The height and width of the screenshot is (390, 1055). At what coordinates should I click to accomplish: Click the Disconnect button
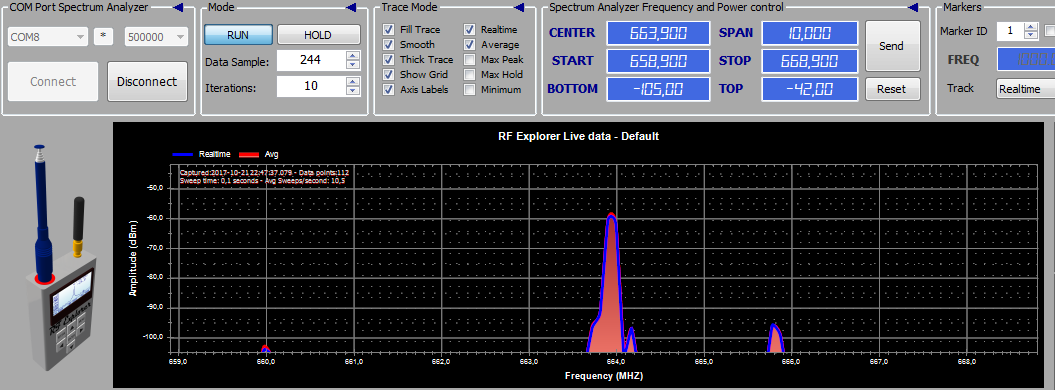147,81
